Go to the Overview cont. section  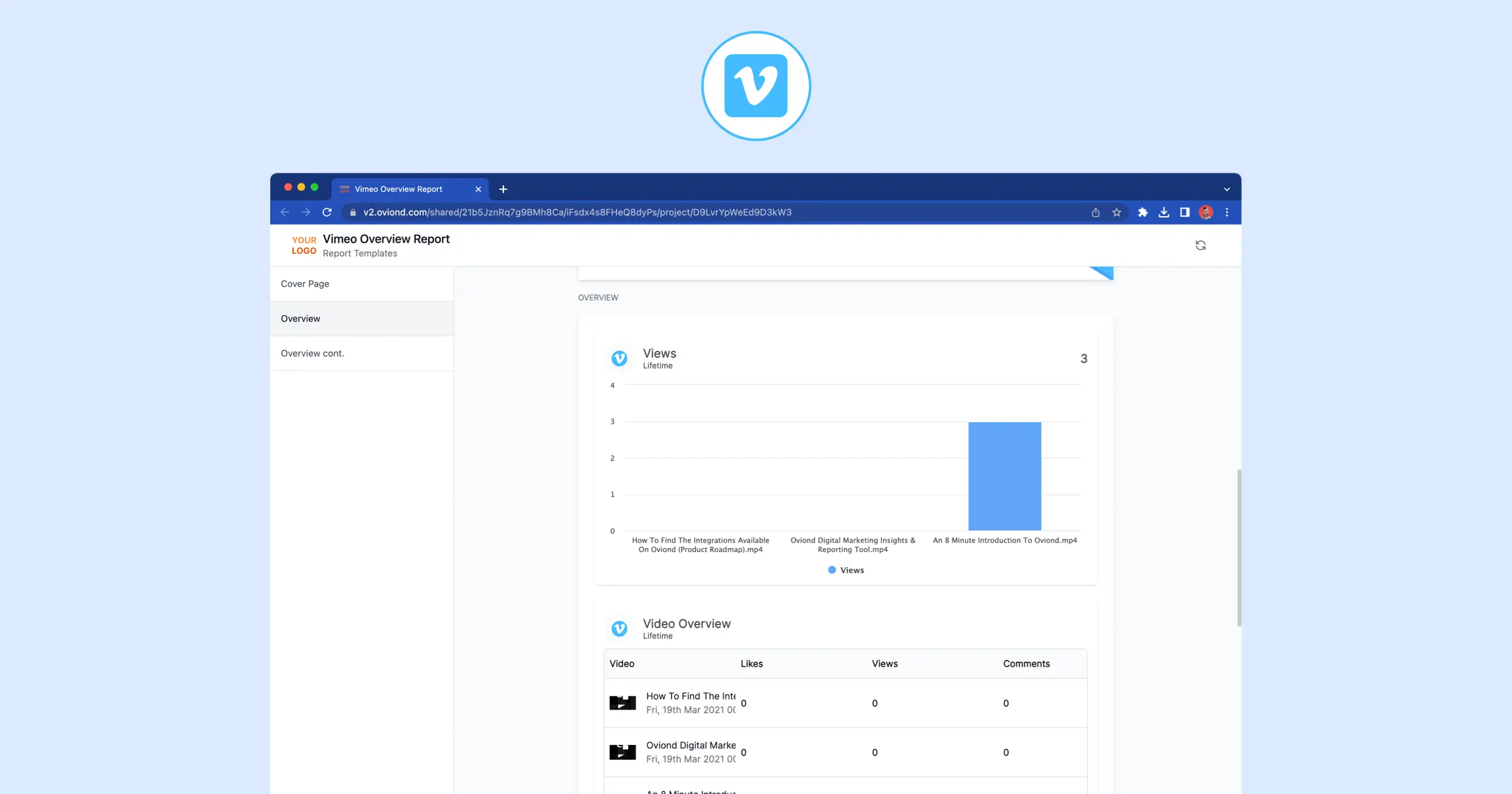coord(362,353)
